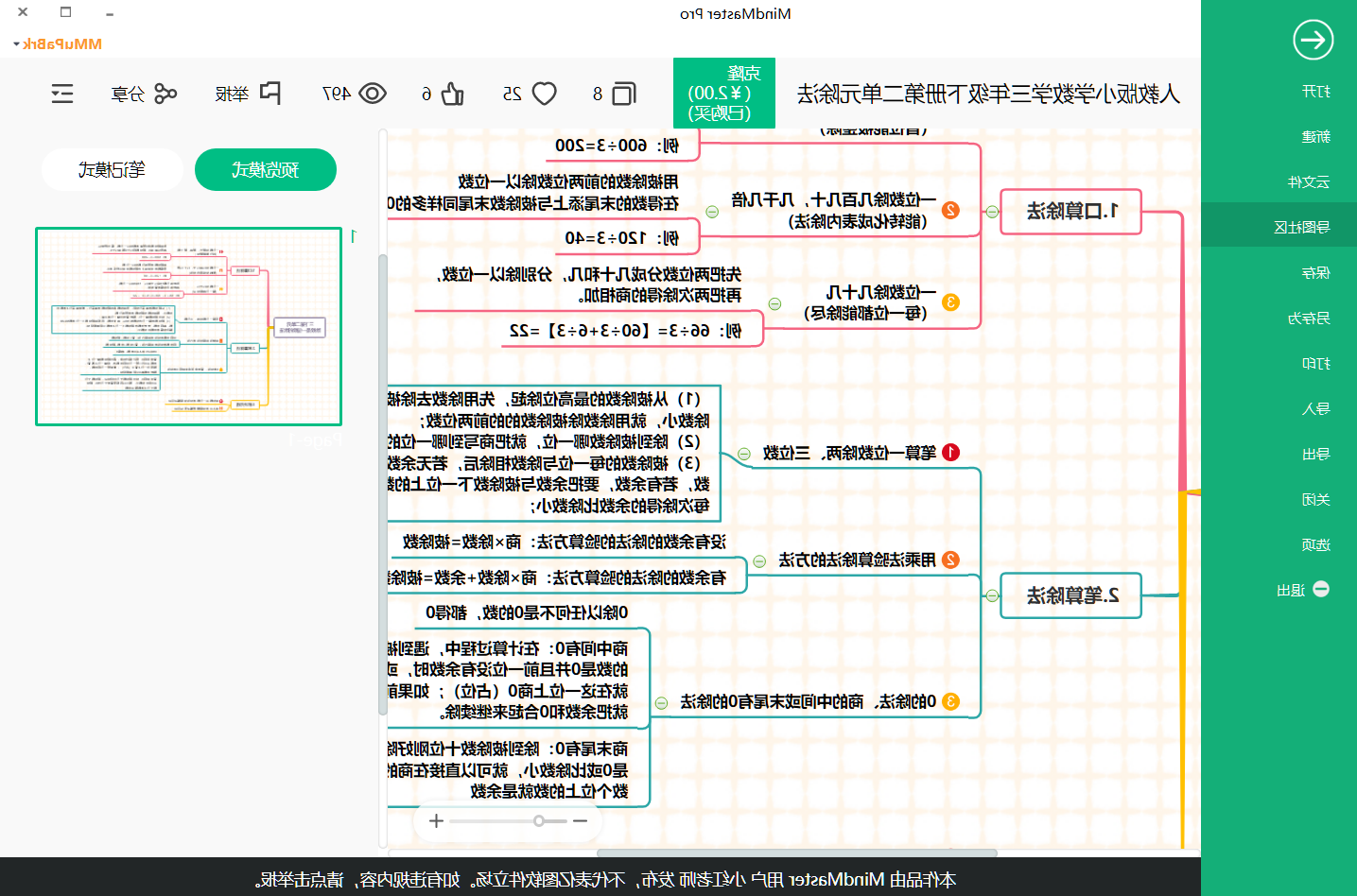1357x896 pixels.
Task: Click node 没有余数的除法的验算方法
Action: point(565,542)
